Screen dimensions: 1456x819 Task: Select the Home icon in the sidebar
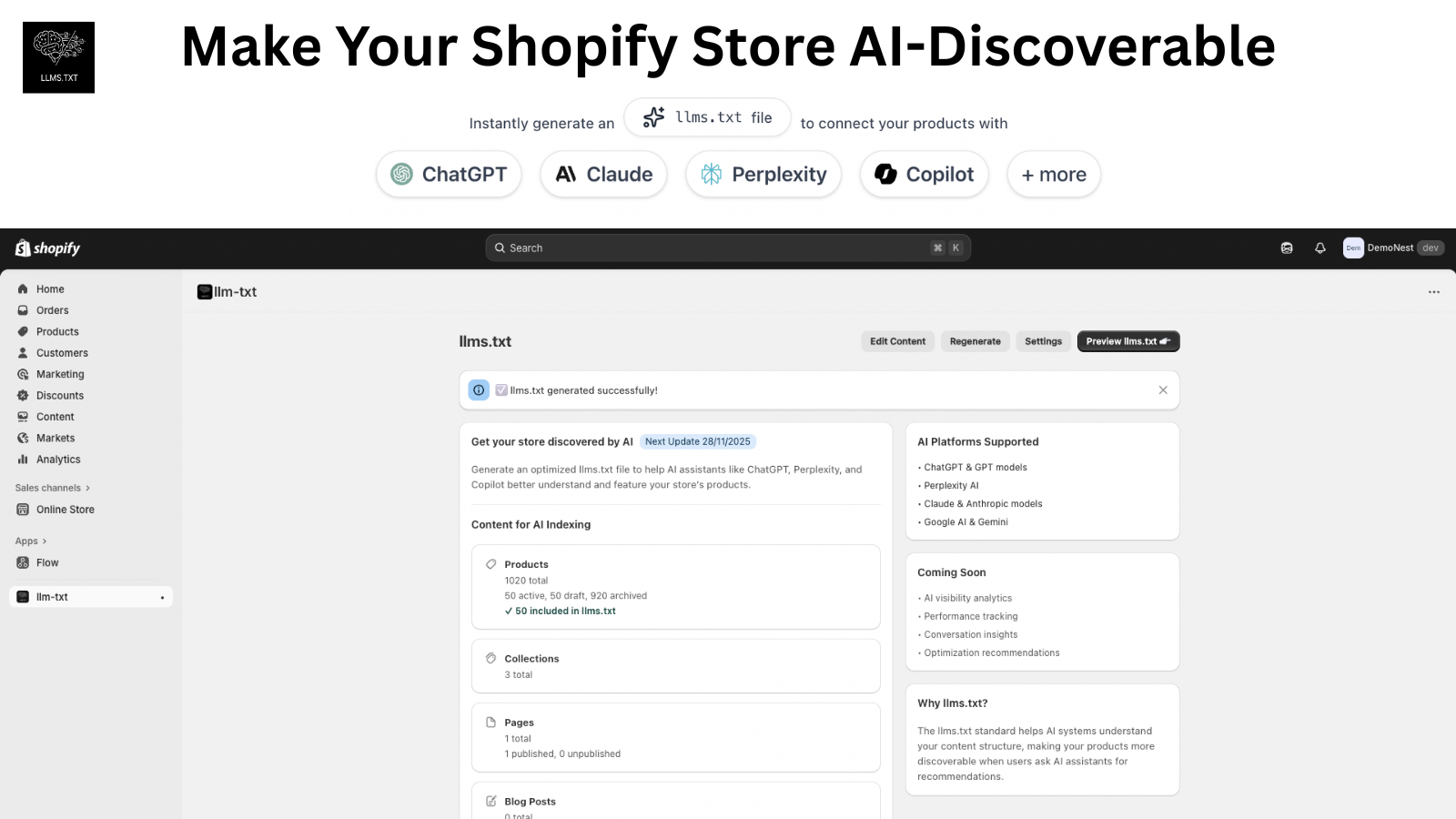[x=22, y=288]
